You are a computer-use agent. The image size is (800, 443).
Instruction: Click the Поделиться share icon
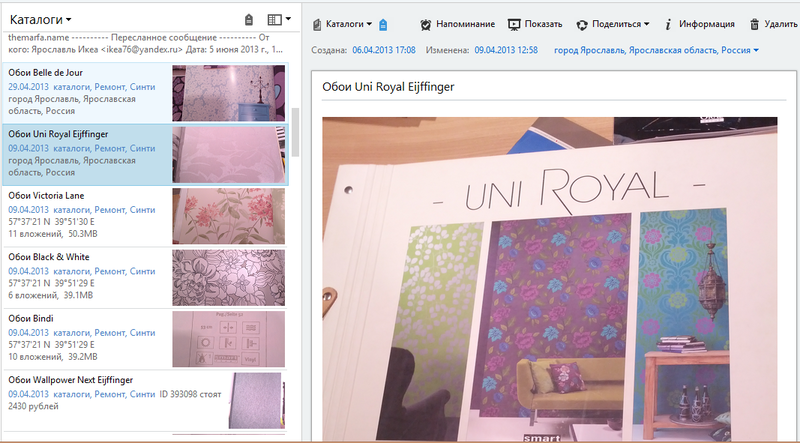tap(582, 24)
